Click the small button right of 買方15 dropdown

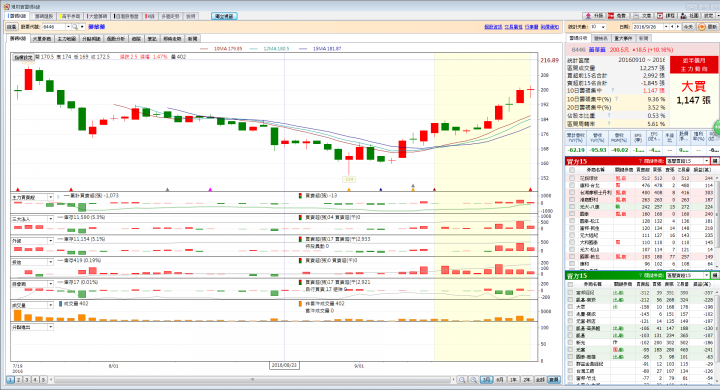pyautogui.click(x=715, y=161)
